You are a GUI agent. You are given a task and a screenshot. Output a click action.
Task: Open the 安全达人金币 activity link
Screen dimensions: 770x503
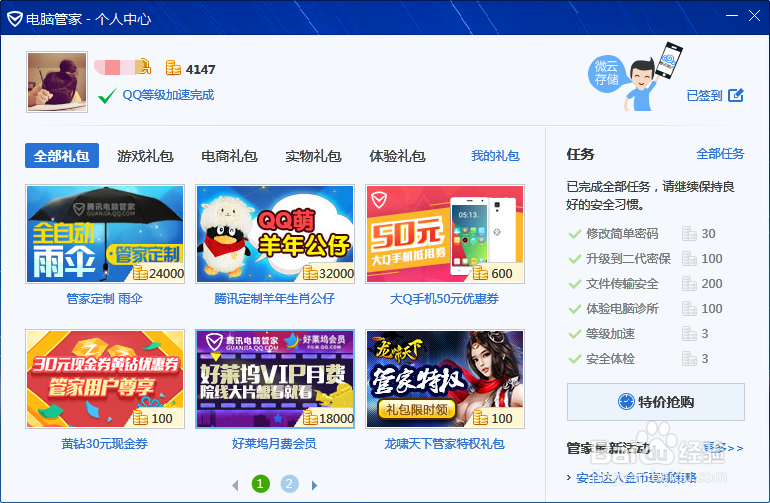coord(636,477)
